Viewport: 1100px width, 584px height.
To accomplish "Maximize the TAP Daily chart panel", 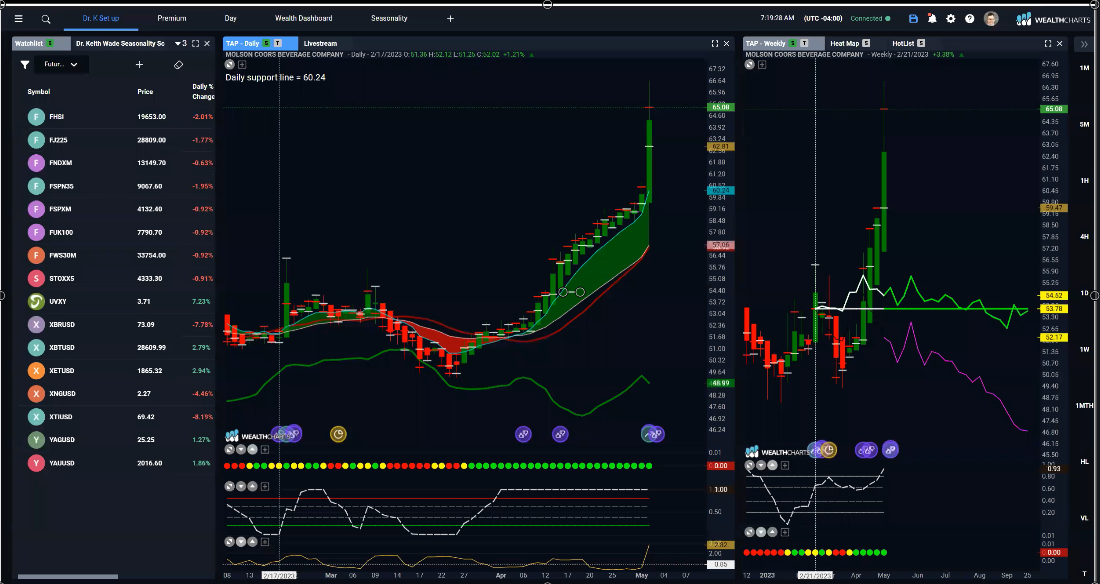I will (x=715, y=44).
